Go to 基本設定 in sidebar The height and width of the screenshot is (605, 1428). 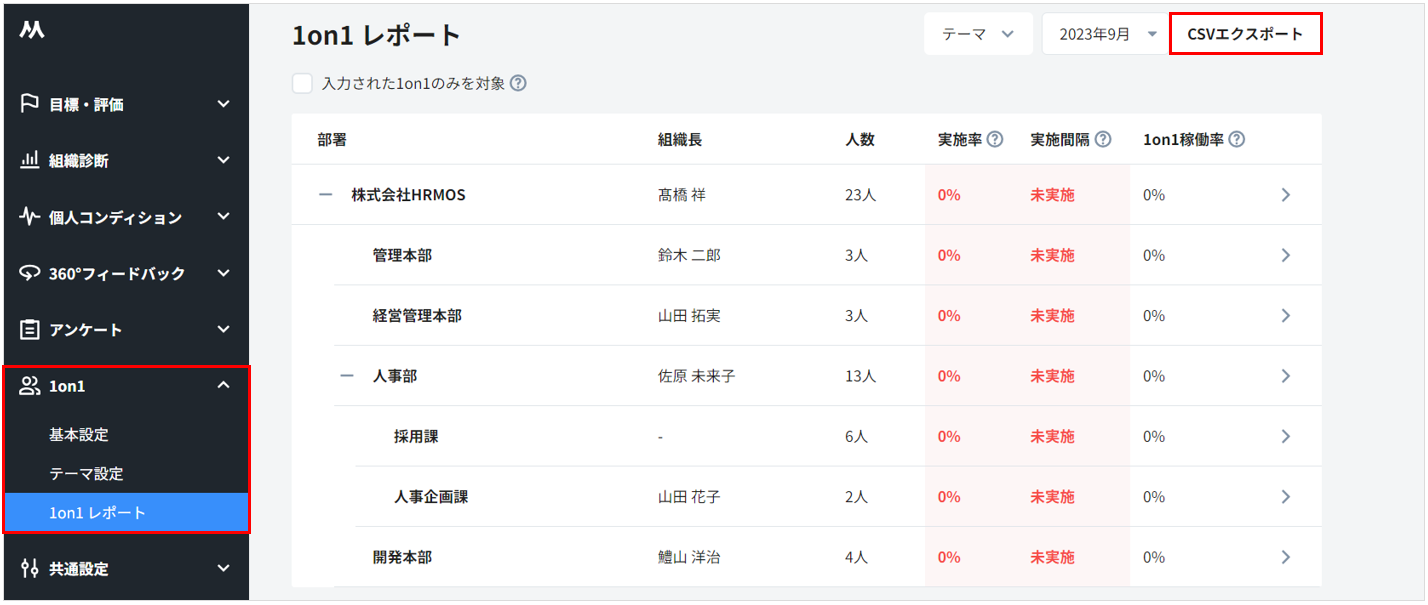(x=79, y=435)
